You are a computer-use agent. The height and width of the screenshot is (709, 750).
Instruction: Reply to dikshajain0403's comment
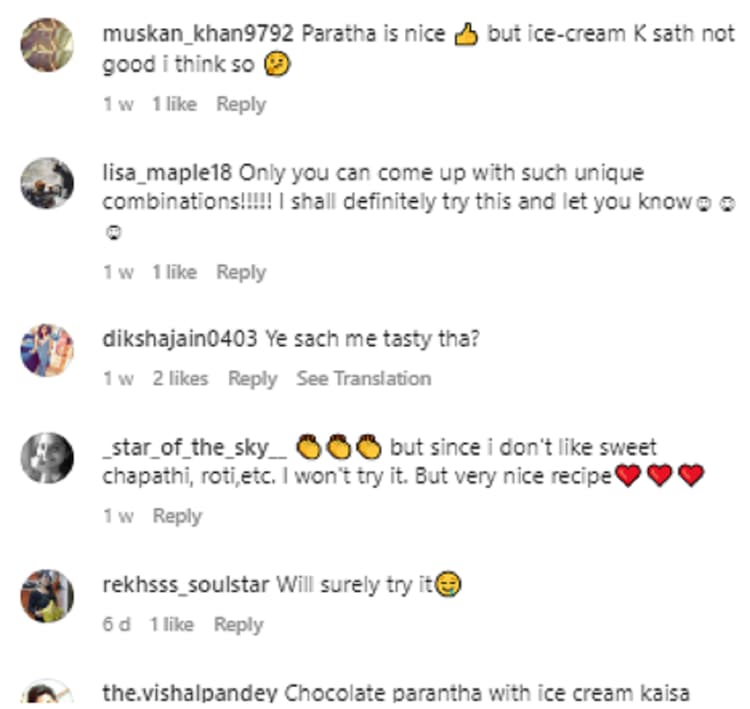coord(252,378)
